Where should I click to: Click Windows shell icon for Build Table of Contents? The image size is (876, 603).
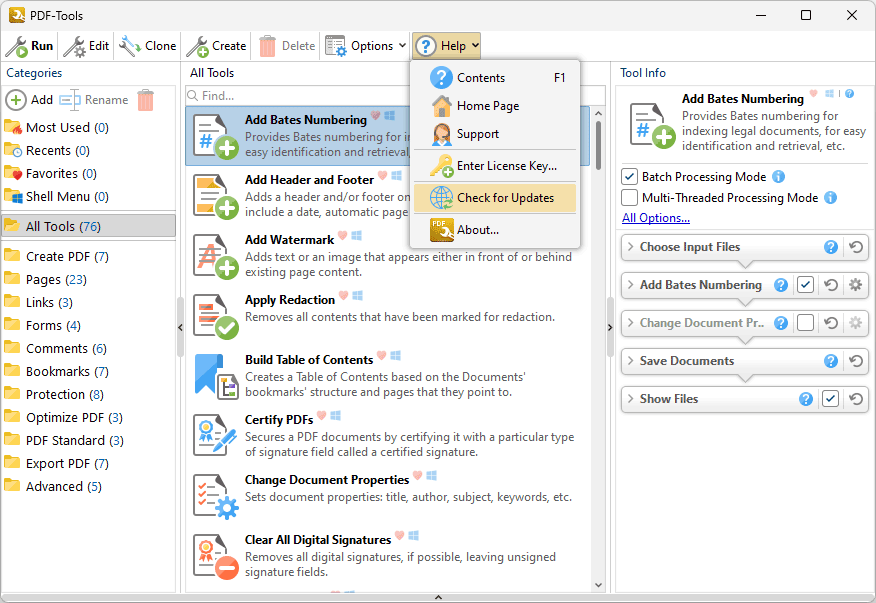396,355
